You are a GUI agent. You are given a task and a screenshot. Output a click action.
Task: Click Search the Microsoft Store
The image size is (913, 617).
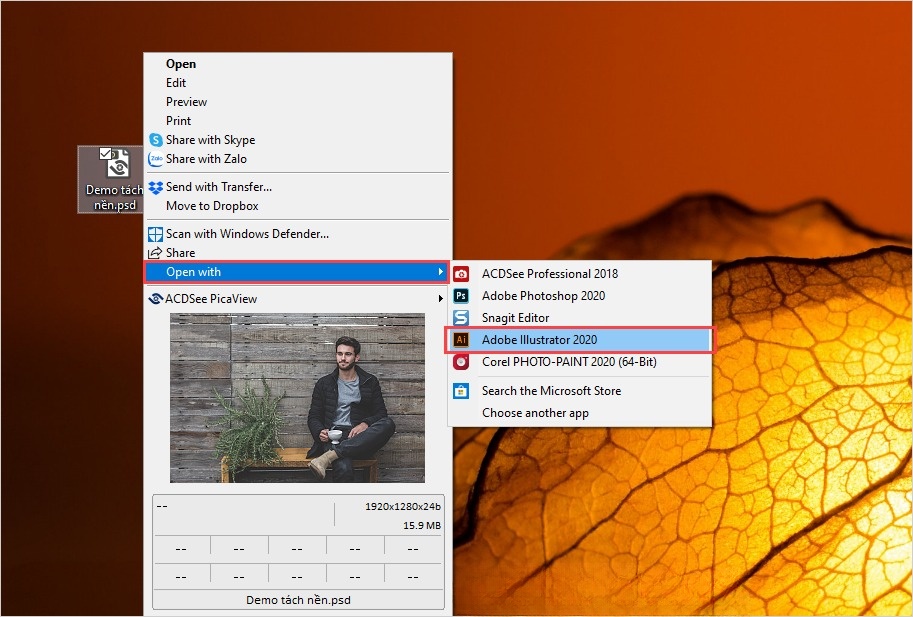[551, 391]
